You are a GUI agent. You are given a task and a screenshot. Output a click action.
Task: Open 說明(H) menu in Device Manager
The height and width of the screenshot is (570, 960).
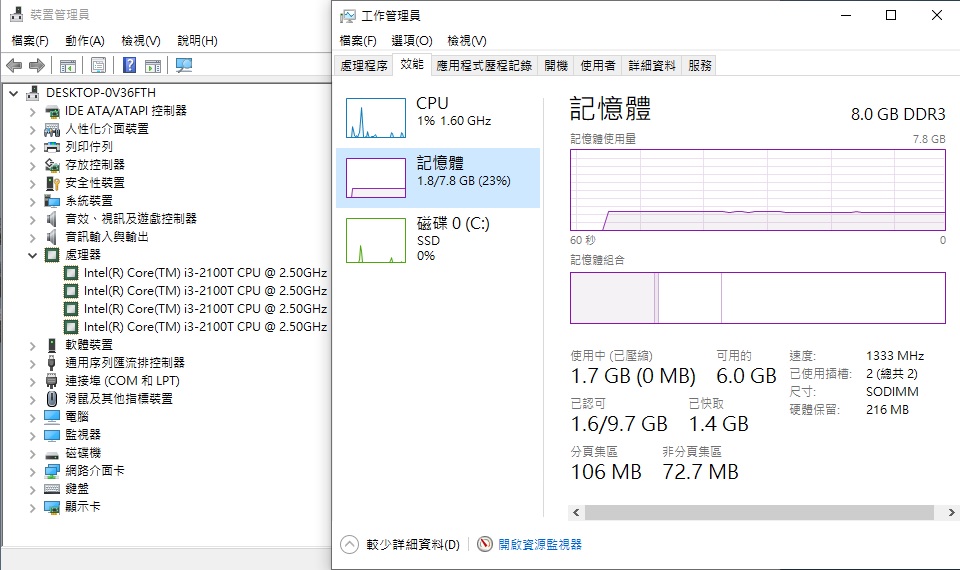pyautogui.click(x=197, y=41)
